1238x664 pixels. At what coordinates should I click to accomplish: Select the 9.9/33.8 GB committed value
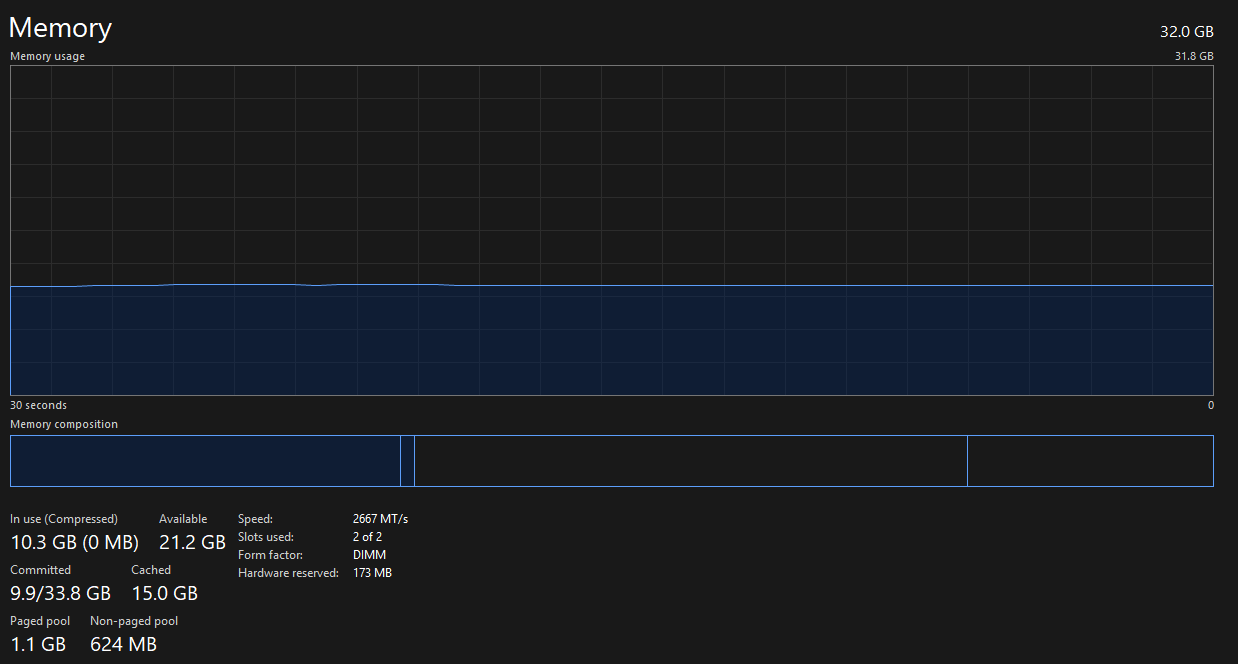point(60,593)
